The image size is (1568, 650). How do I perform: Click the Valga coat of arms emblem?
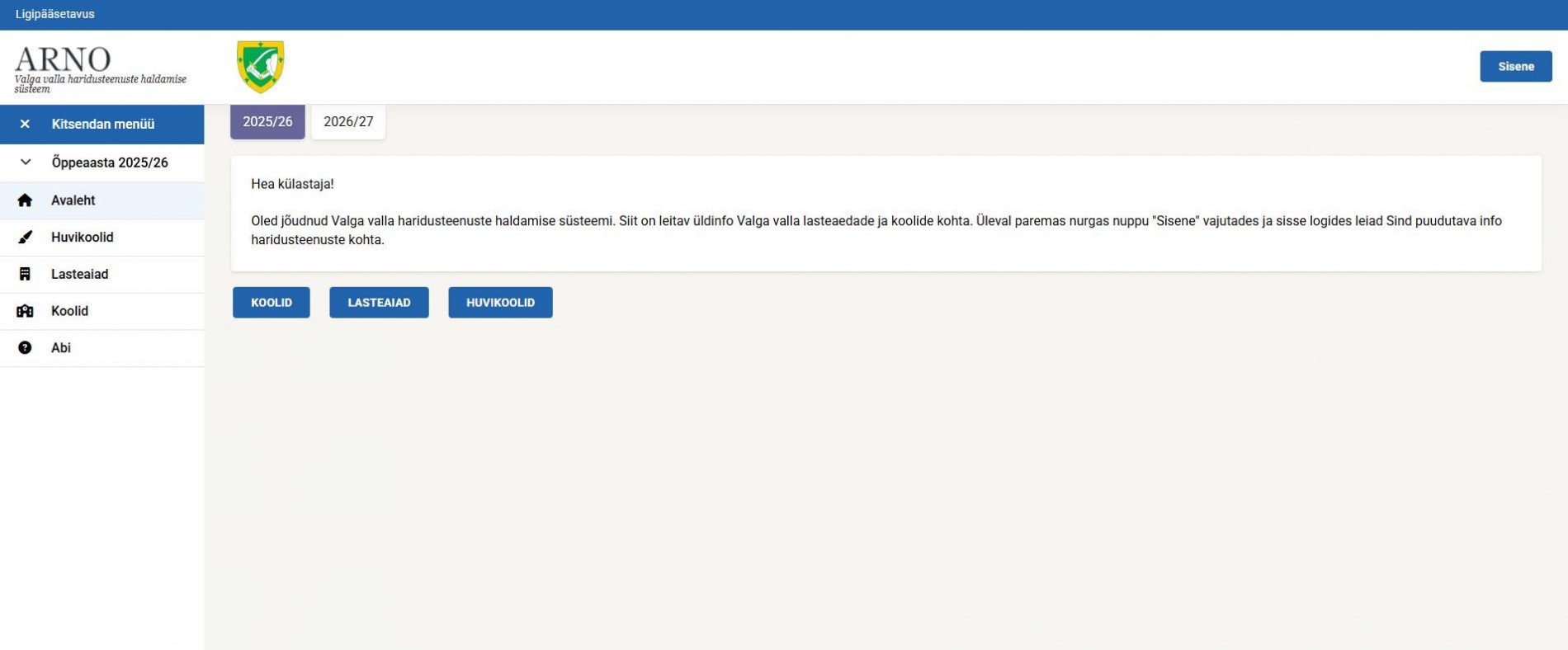click(260, 67)
